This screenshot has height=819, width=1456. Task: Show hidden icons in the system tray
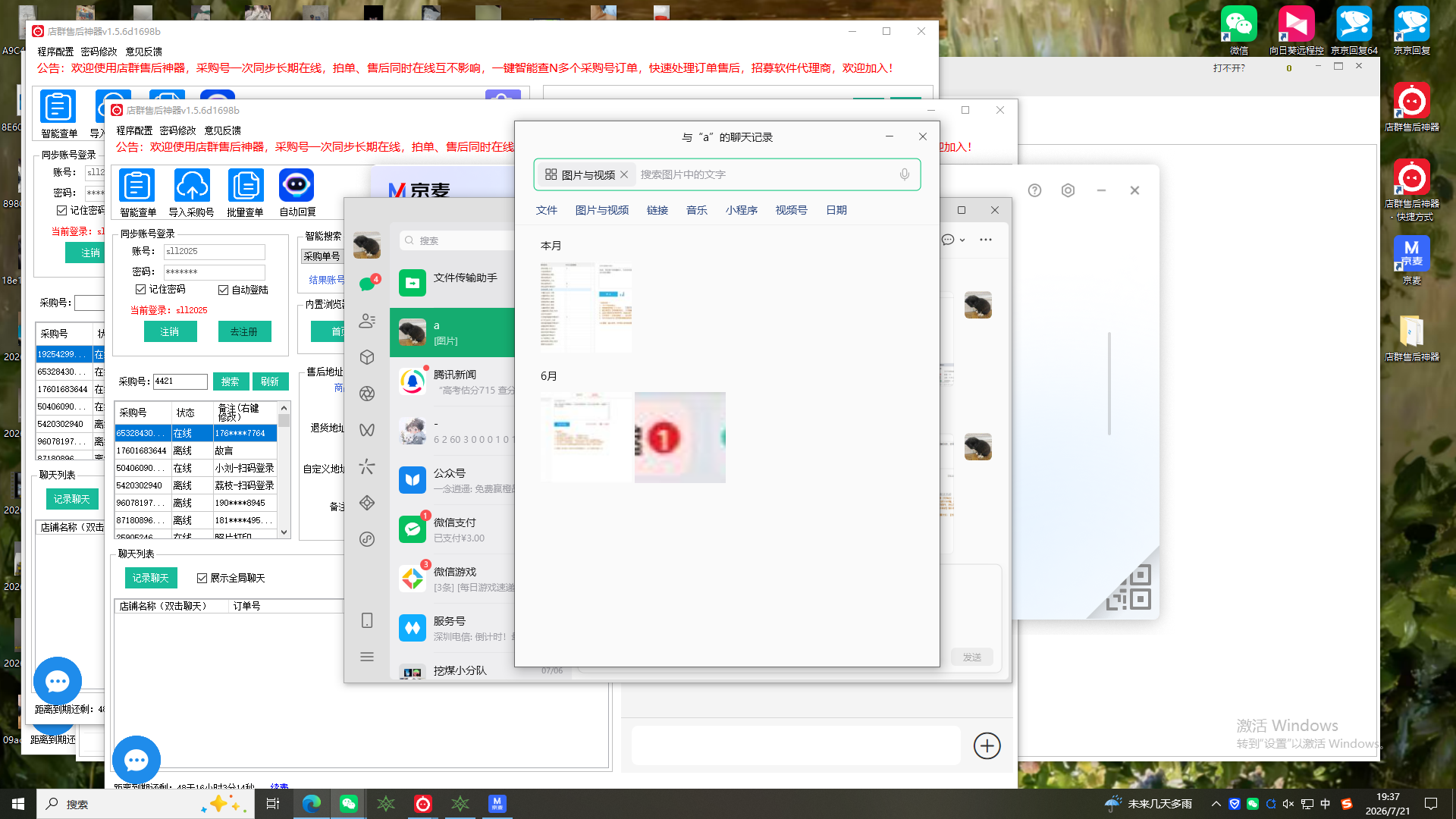[x=1216, y=804]
